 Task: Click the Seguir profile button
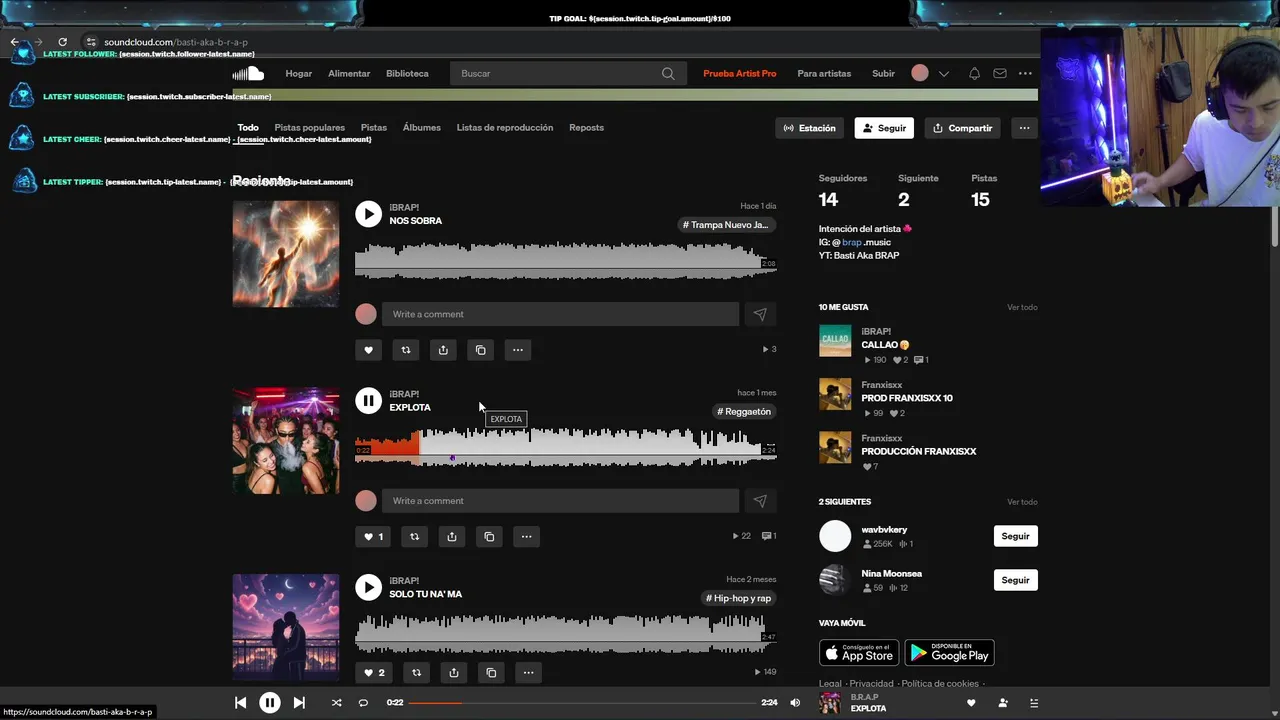(x=885, y=128)
